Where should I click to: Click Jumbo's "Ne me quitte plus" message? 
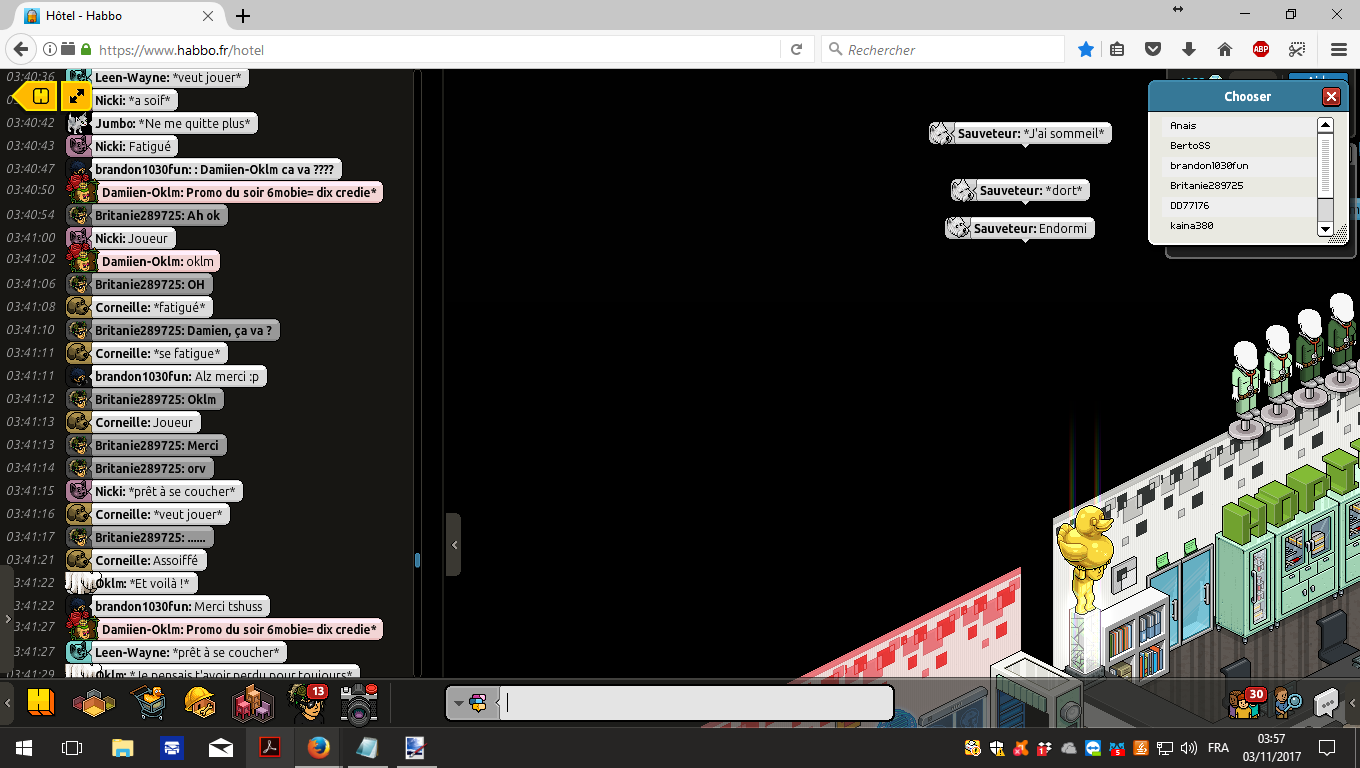163,123
